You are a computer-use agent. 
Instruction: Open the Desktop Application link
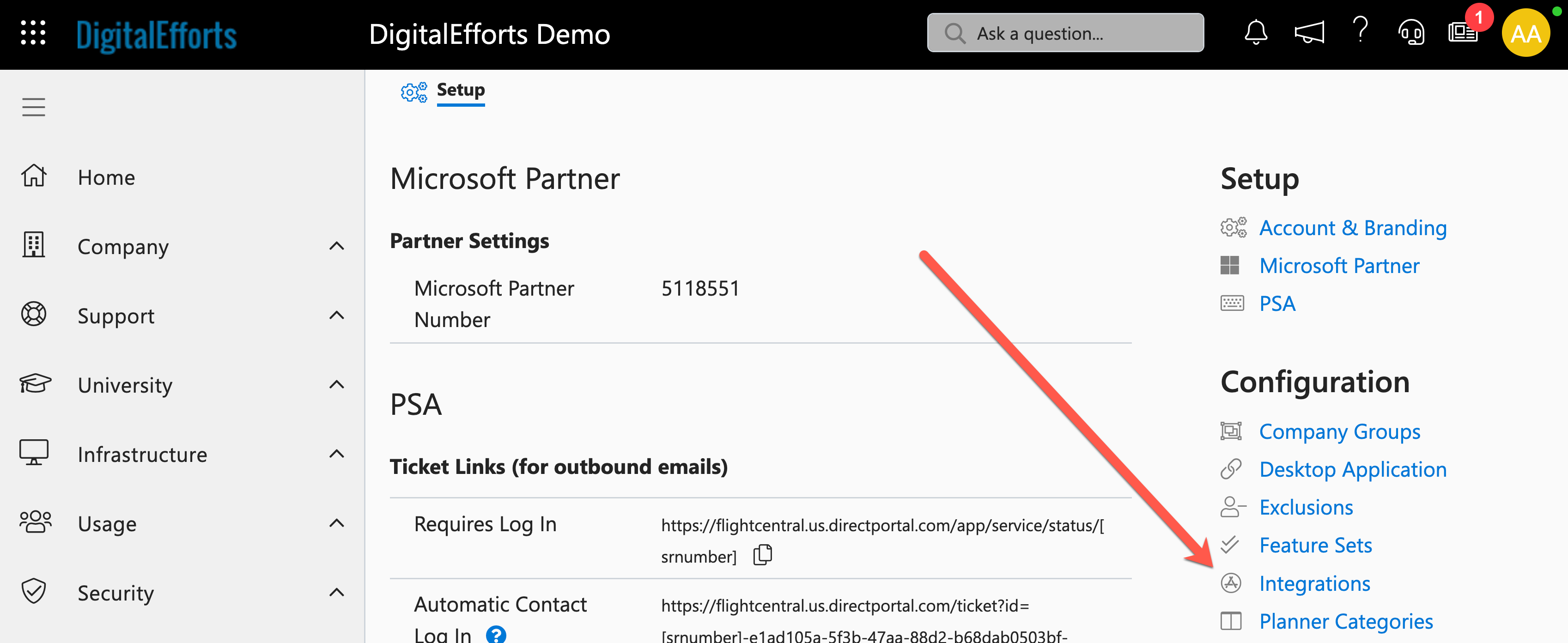tap(1353, 470)
